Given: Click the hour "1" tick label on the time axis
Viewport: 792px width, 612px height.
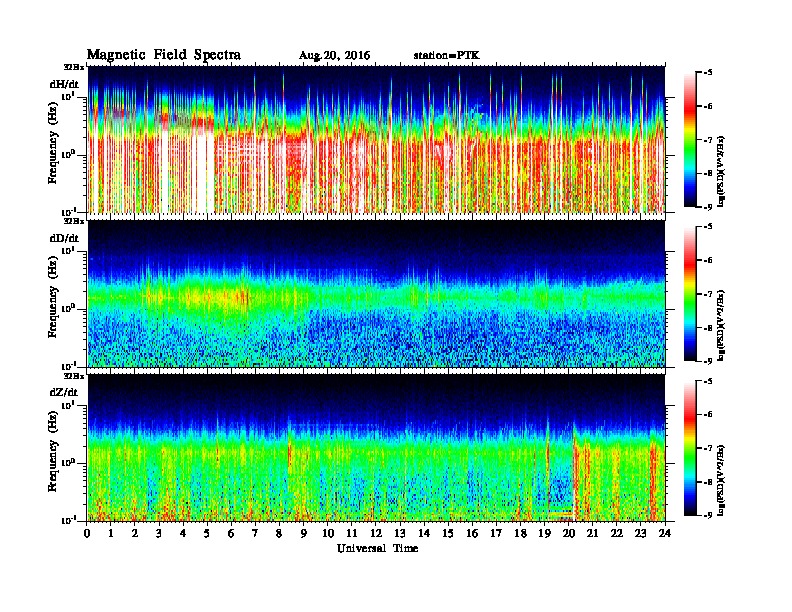Looking at the screenshot, I should [x=111, y=533].
